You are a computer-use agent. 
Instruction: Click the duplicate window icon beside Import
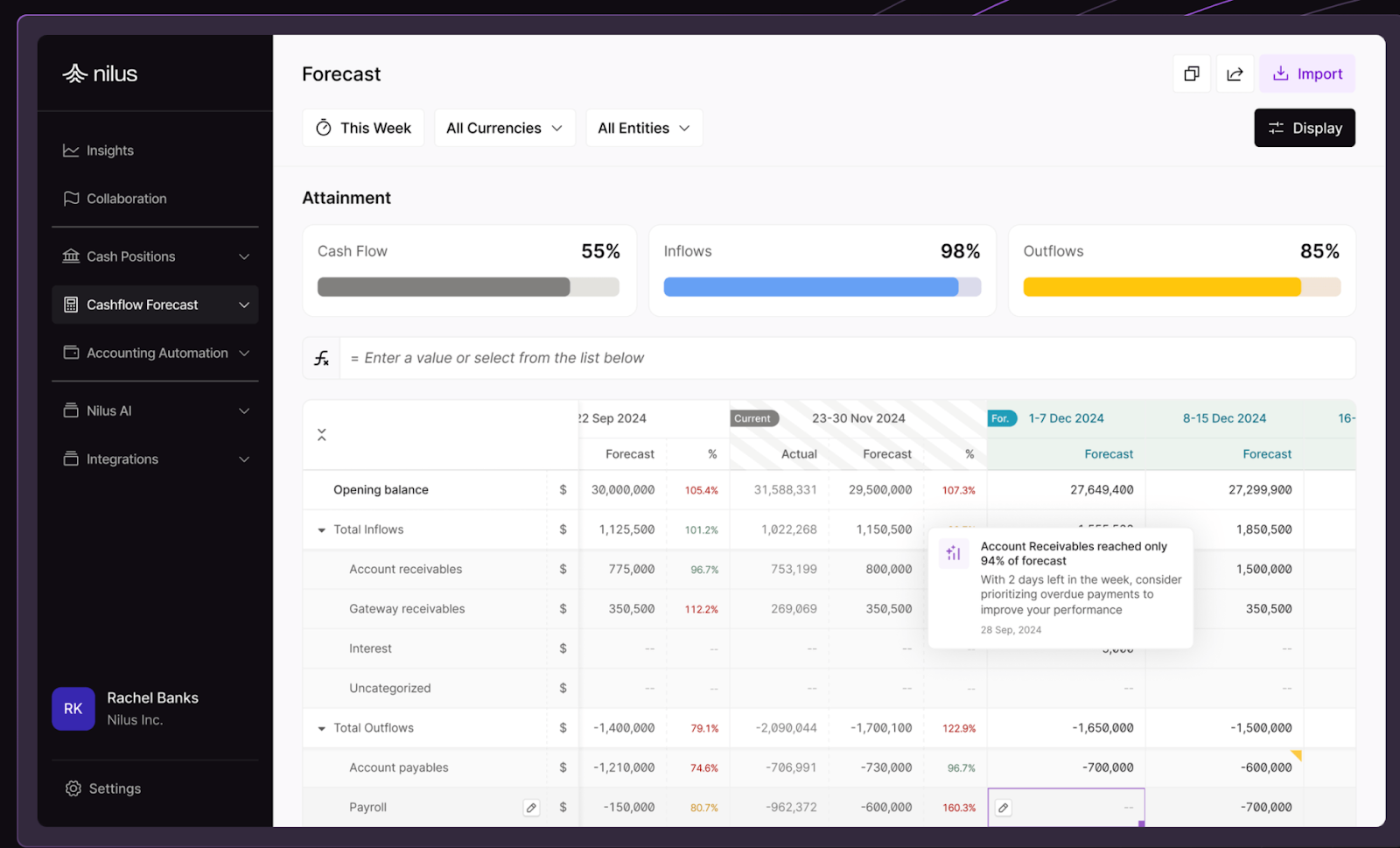[1192, 74]
